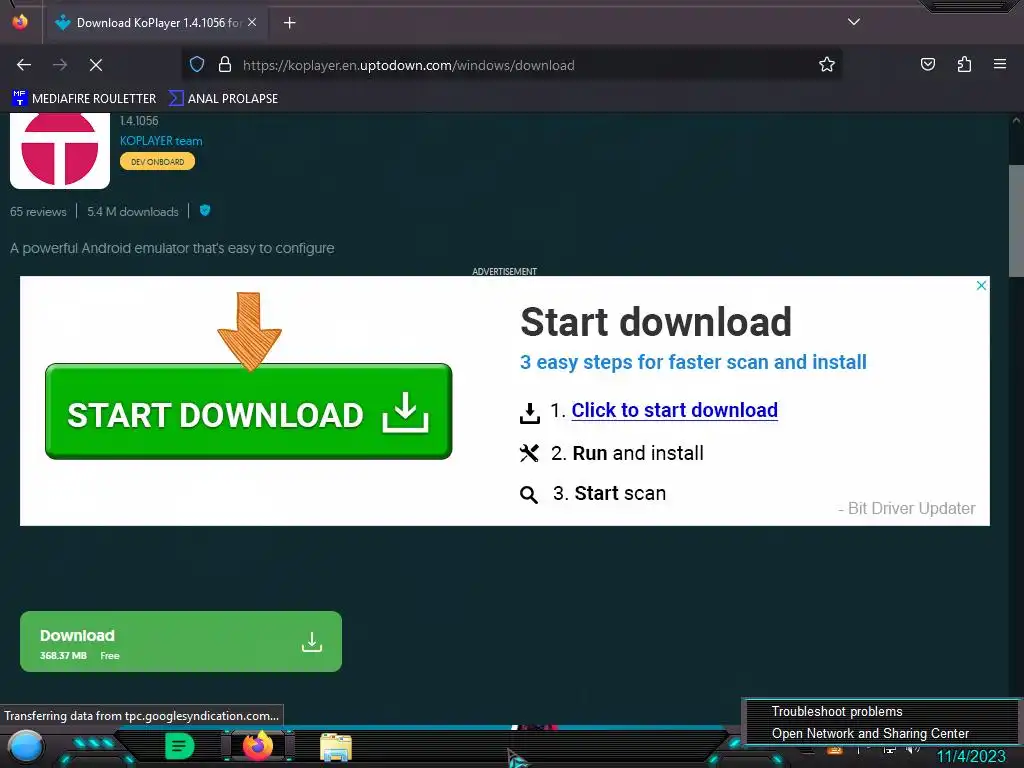Click the site security padlock icon
Viewport: 1024px width, 768px height.
225,65
